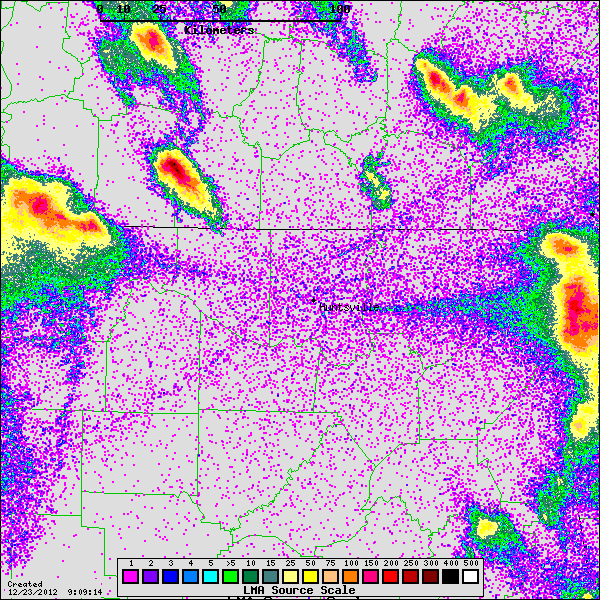Click the 50 mark on distance scale

[219, 9]
